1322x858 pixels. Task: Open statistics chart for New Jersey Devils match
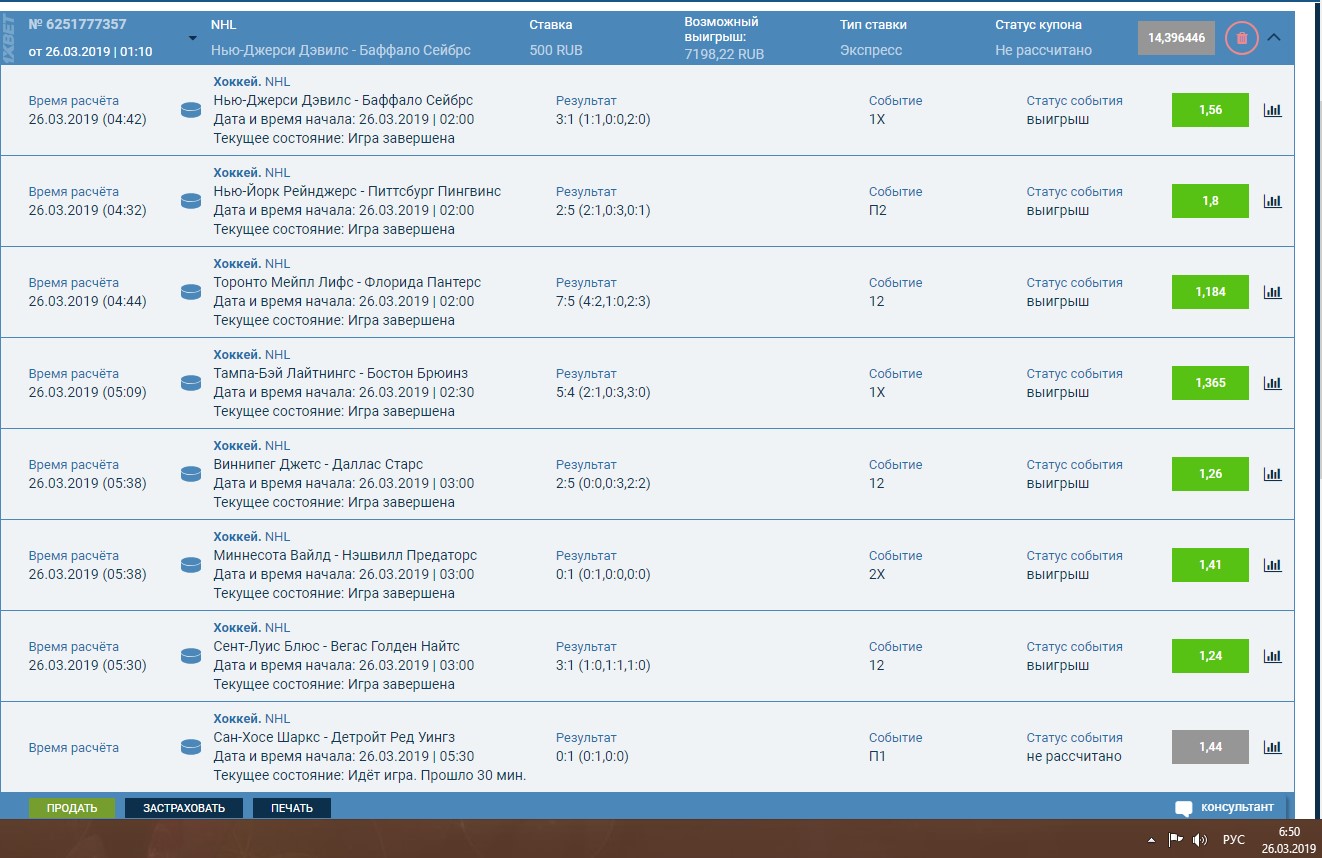[x=1272, y=110]
